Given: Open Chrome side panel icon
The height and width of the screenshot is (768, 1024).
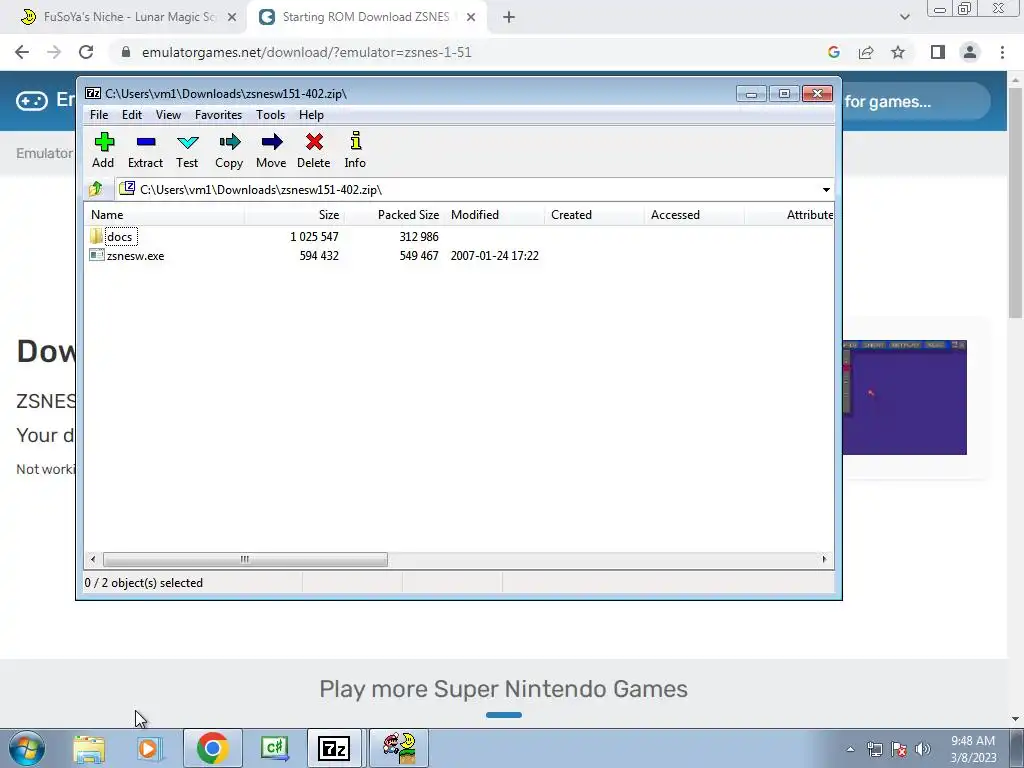Looking at the screenshot, I should [938, 52].
